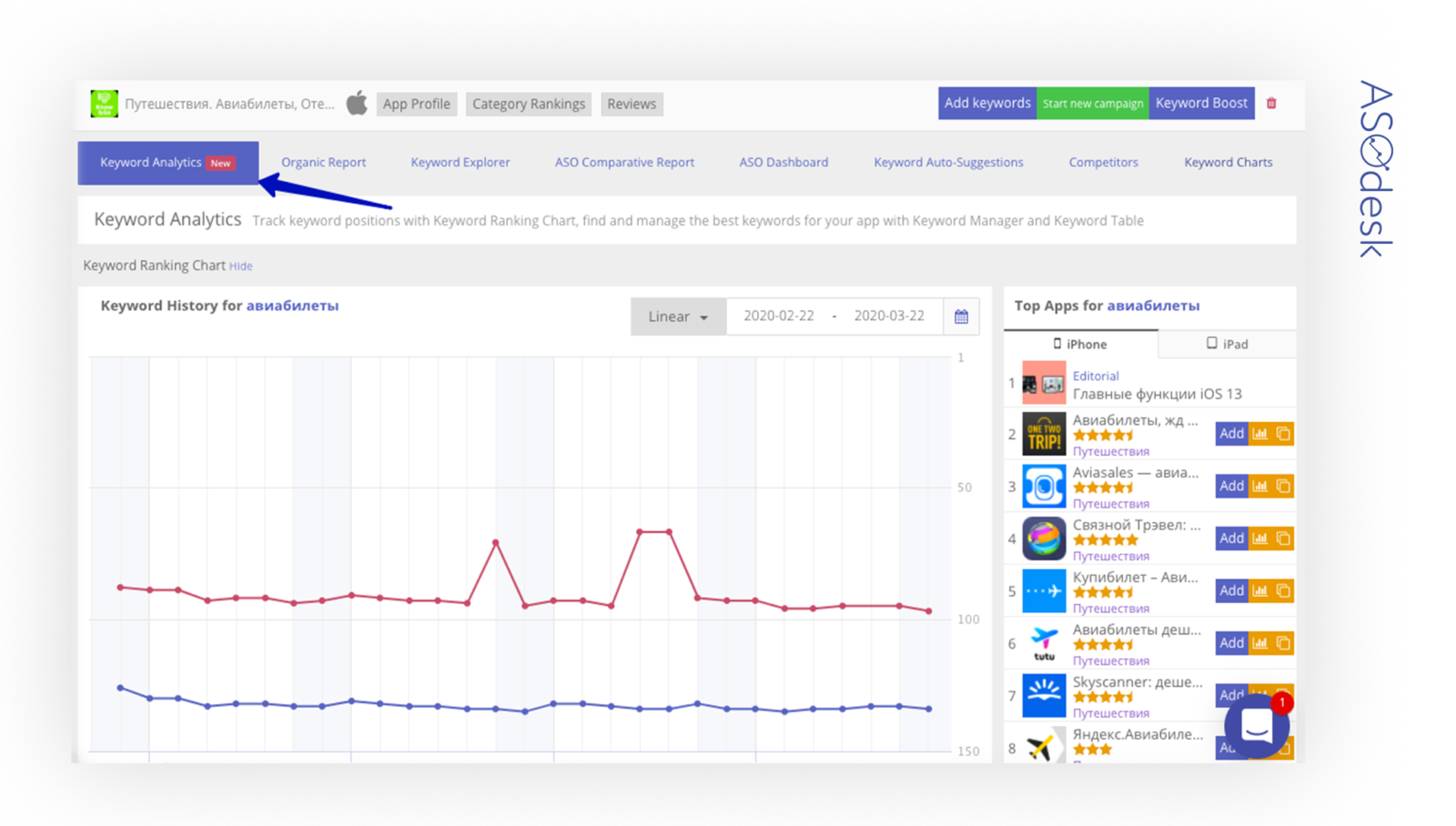Click the Editorial story thumbnail
Viewport: 1456px width, 826px height.
coord(1044,383)
